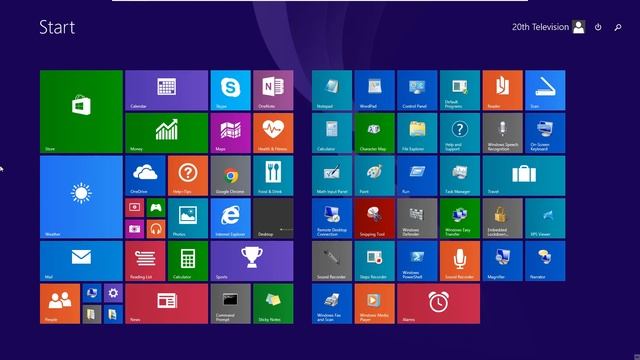Launch Windows PowerShell tile

click(417, 261)
